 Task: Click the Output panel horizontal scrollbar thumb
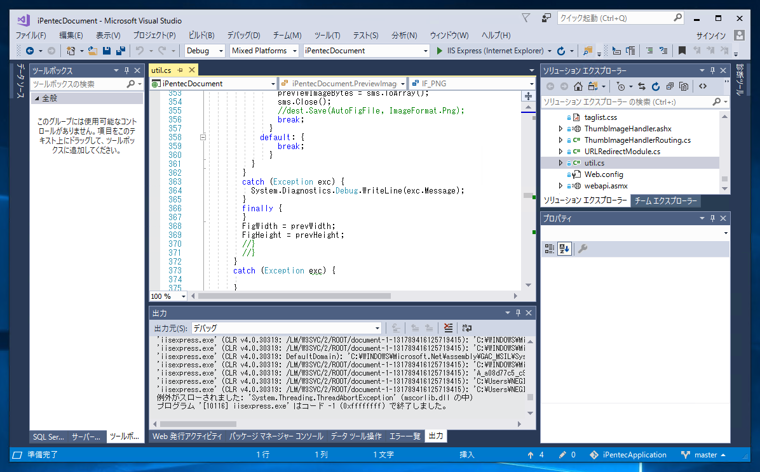tap(198, 424)
